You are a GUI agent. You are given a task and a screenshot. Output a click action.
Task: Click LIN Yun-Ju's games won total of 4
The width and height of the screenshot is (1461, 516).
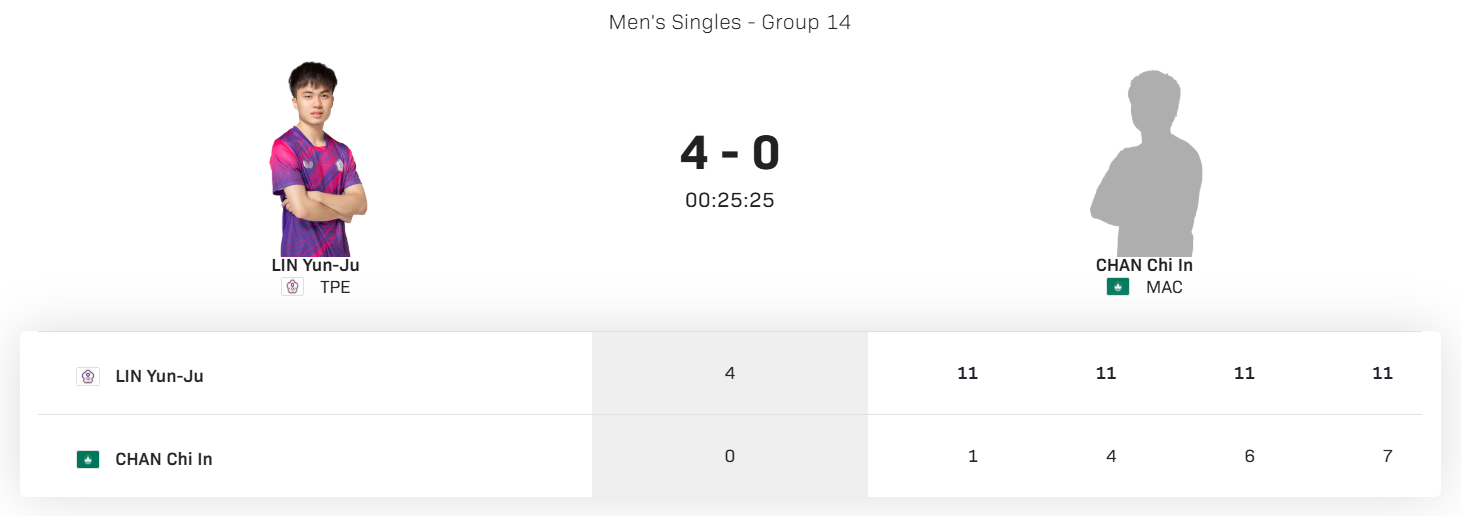tap(730, 373)
